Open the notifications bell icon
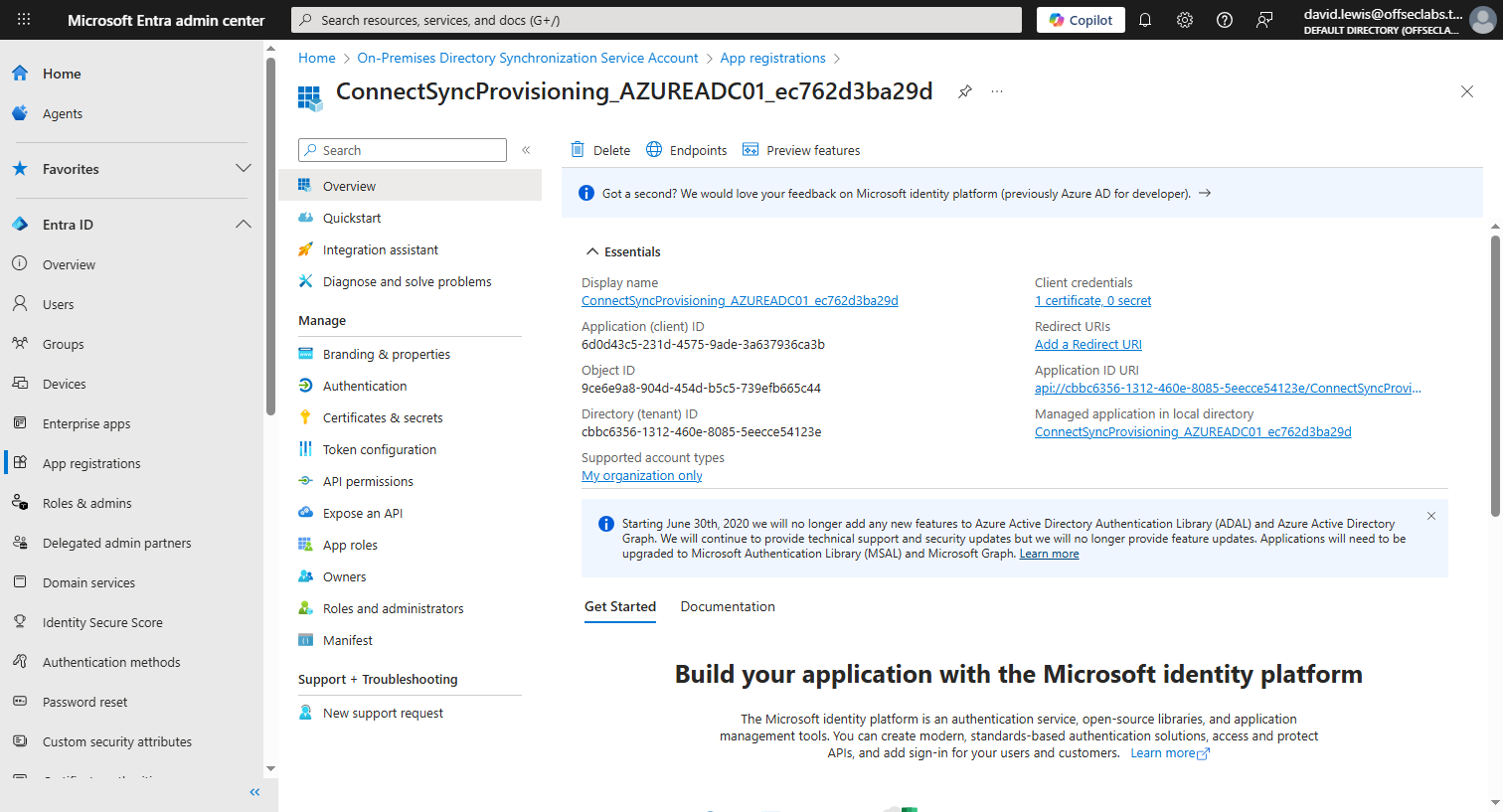1503x812 pixels. click(x=1145, y=20)
